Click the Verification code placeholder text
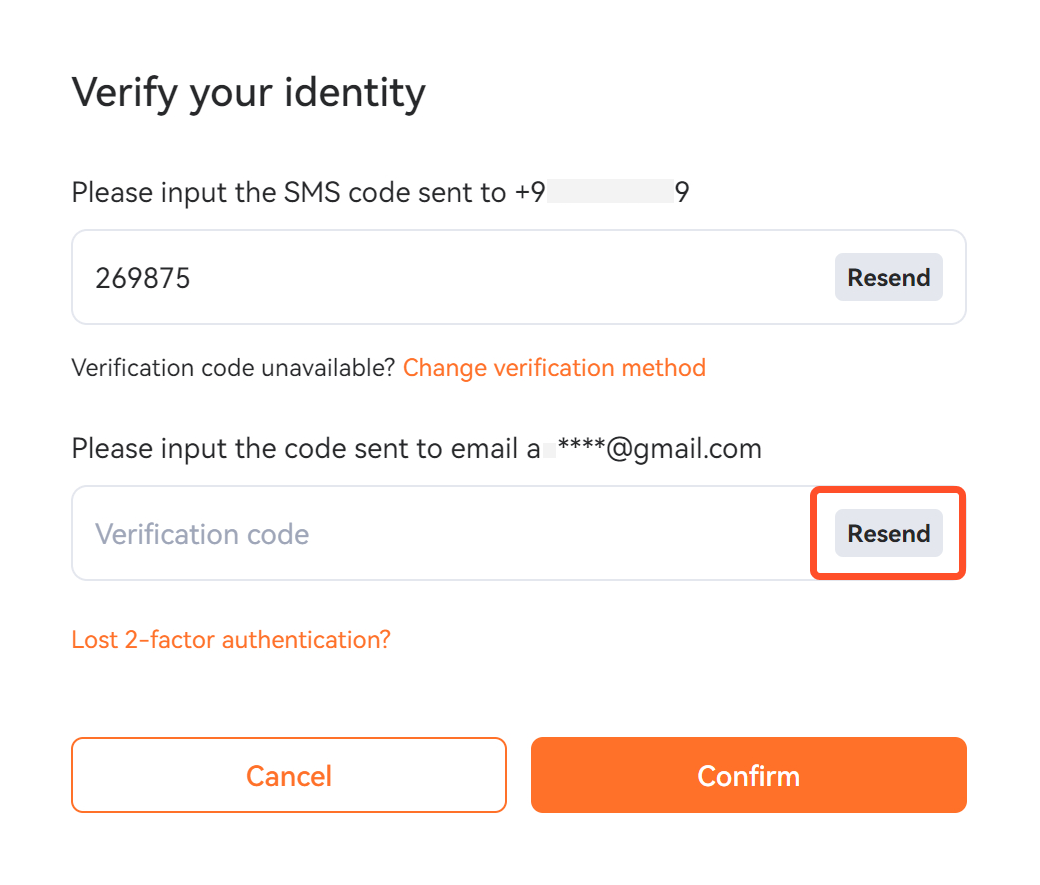Viewport: 1040px width, 885px height. 202,534
